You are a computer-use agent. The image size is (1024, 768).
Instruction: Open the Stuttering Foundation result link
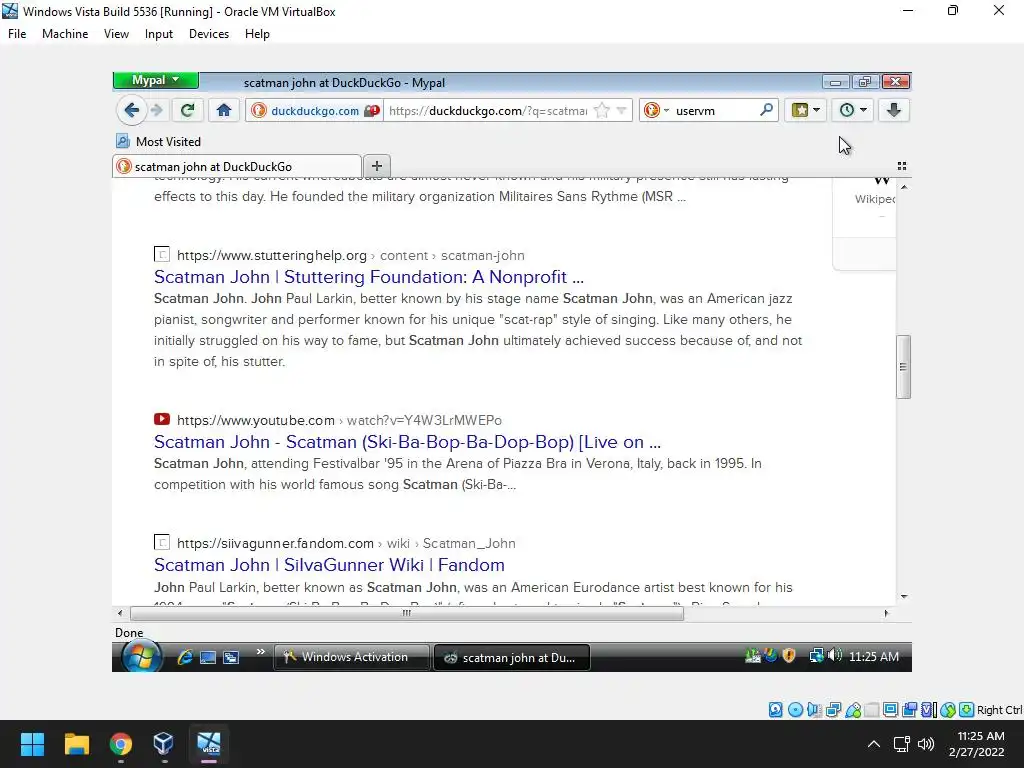[369, 277]
